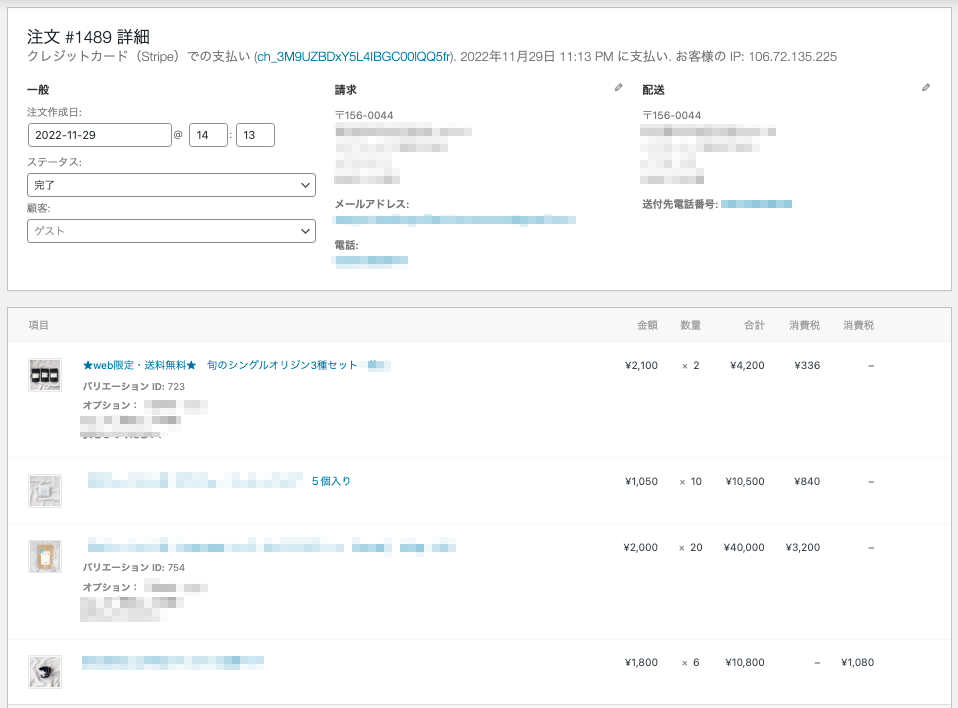Click thumbnail of the ¥2,000 product row
Image resolution: width=958 pixels, height=708 pixels.
[45, 556]
